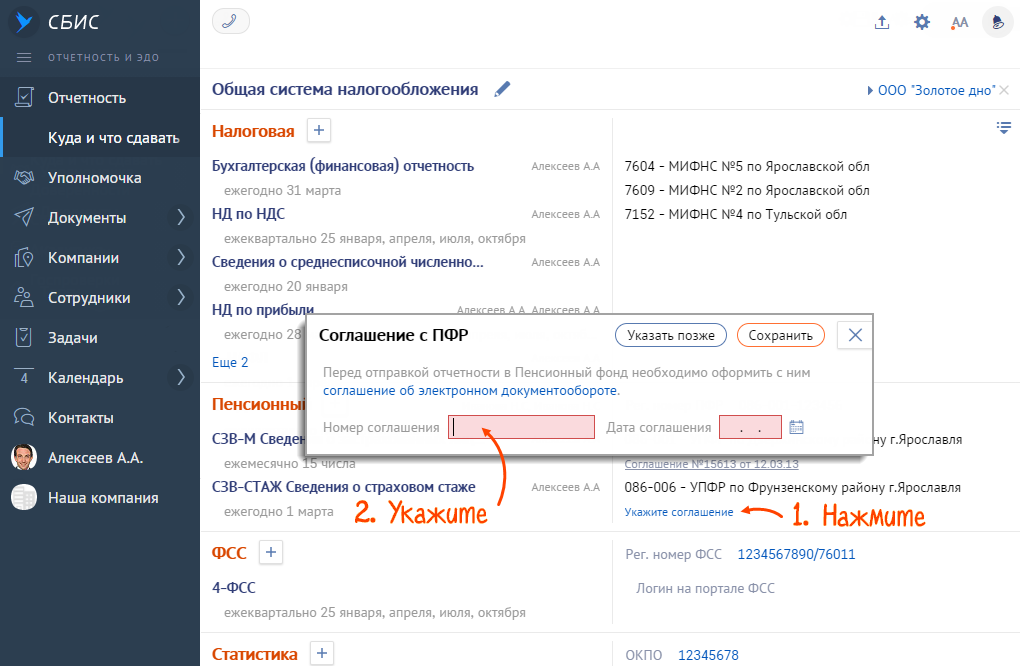Select 086-006 - УПФР по Фрунзенскому району
Screen dimensions: 1020x666
point(792,487)
